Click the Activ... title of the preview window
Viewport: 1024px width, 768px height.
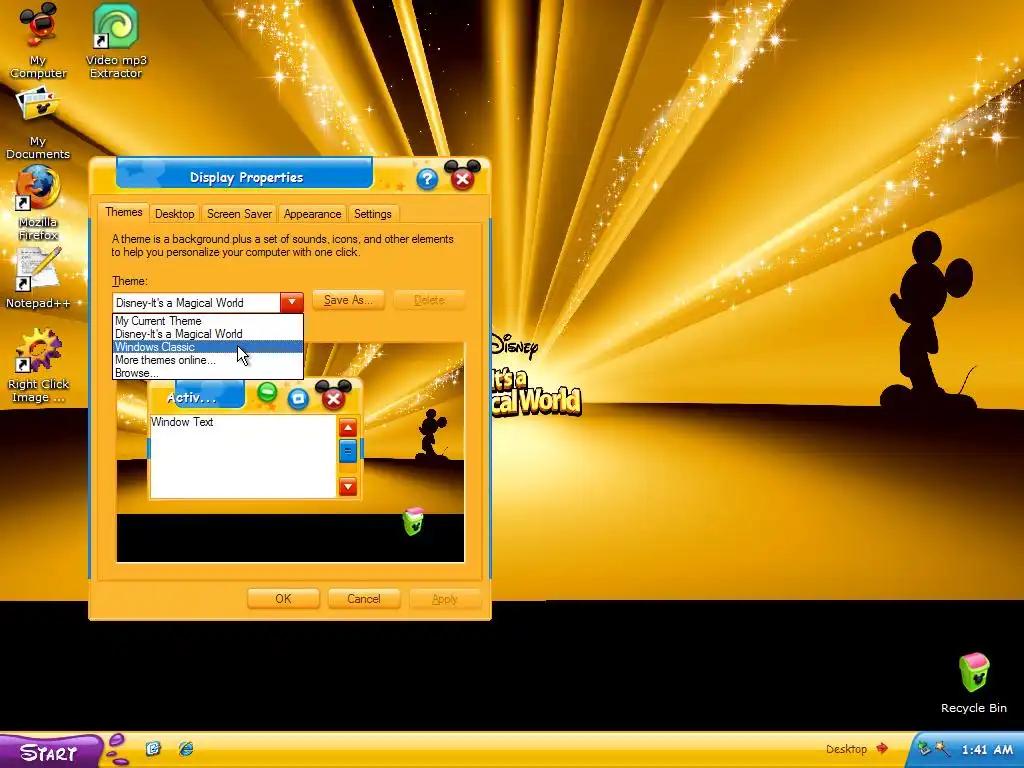191,397
